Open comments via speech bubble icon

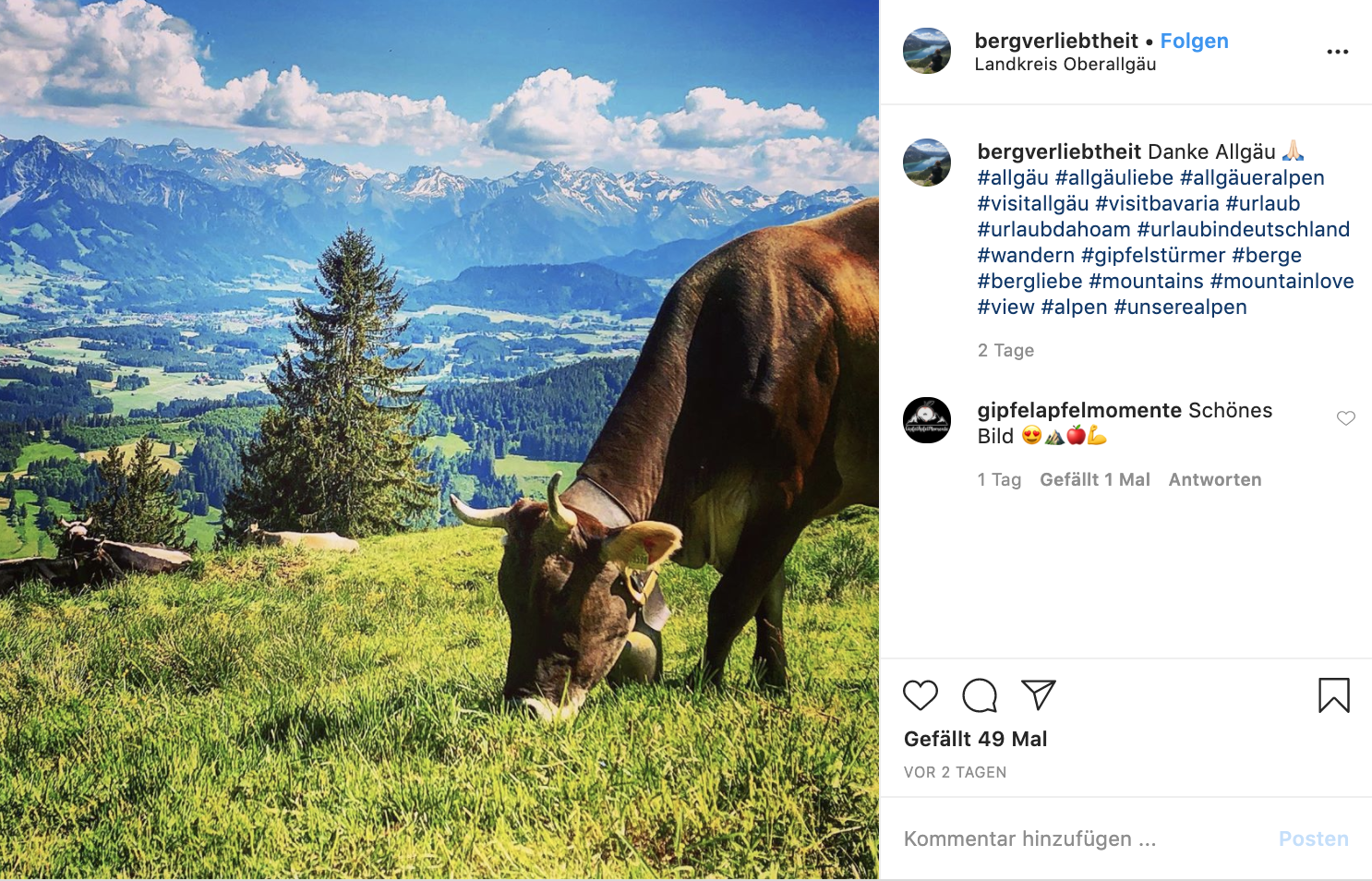979,695
